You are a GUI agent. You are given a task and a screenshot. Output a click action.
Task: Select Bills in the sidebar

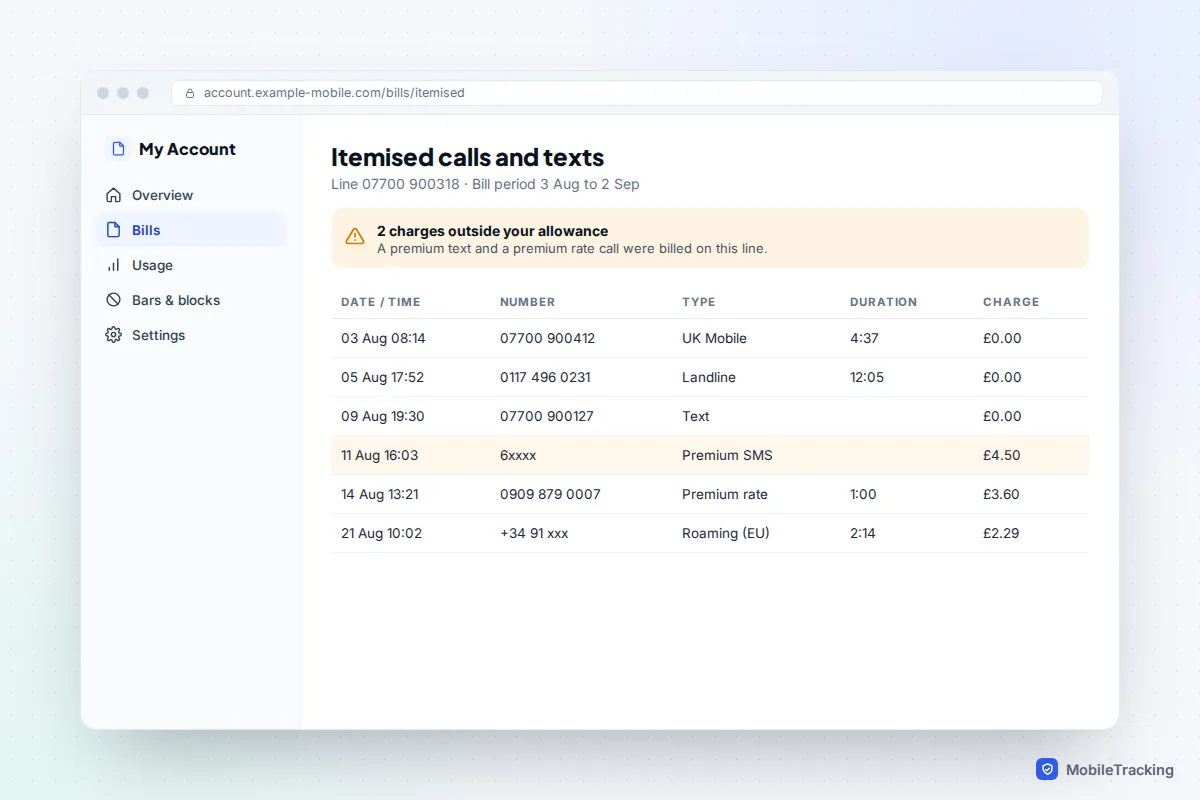(x=190, y=230)
